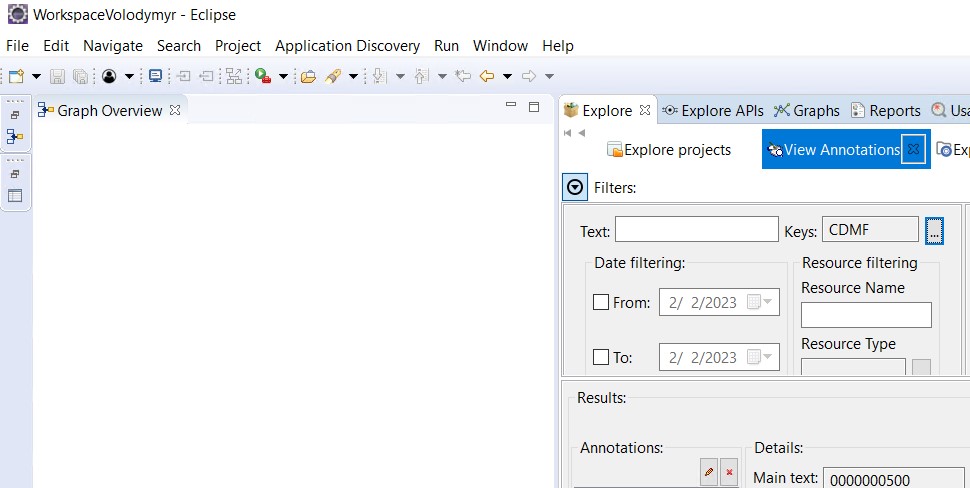This screenshot has width=970, height=488.
Task: Open the Search menu
Action: coord(179,46)
